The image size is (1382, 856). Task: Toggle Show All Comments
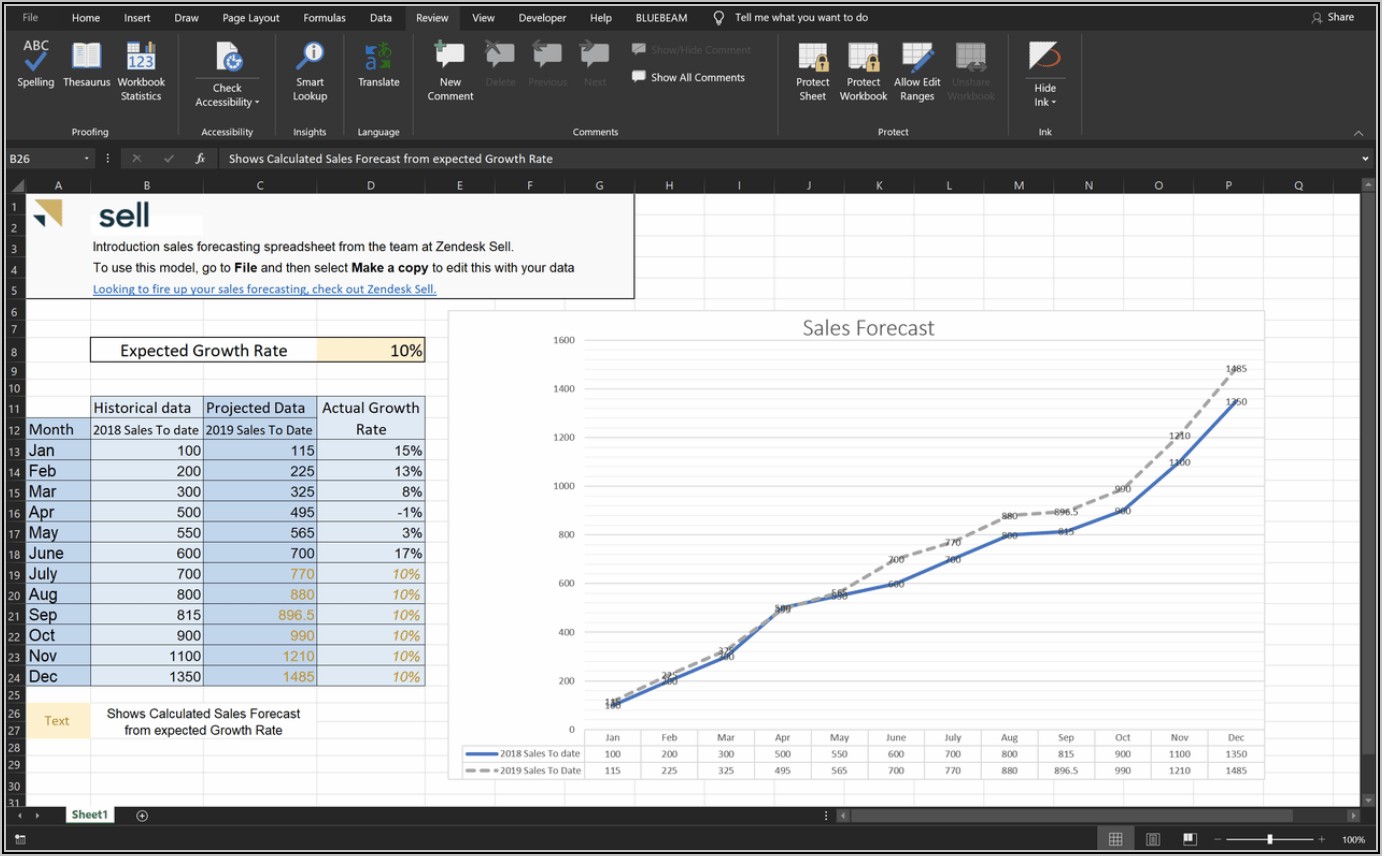688,78
